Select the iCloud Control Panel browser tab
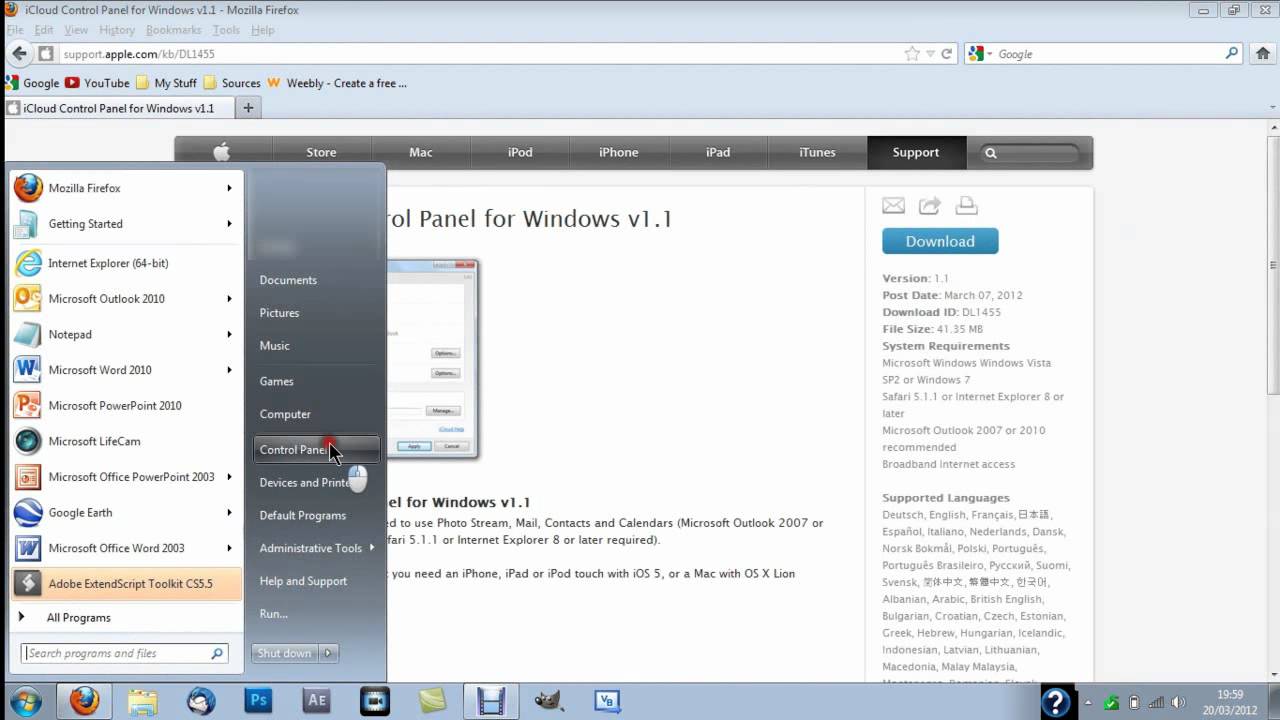1280x720 pixels. click(119, 108)
